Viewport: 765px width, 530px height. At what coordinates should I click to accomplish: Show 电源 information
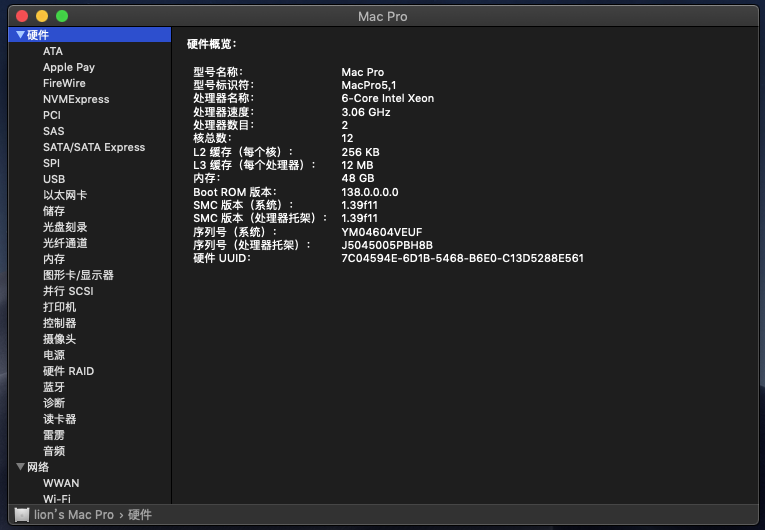[x=54, y=355]
